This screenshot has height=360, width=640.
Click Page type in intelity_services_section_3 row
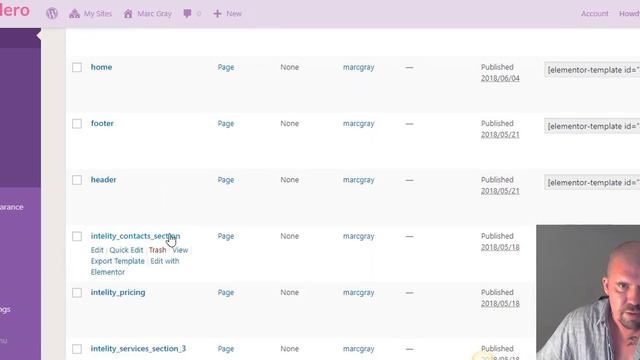coord(226,349)
